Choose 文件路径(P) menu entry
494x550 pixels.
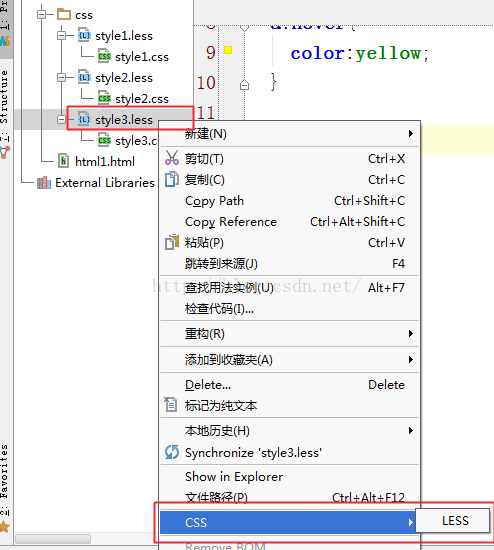click(289, 497)
